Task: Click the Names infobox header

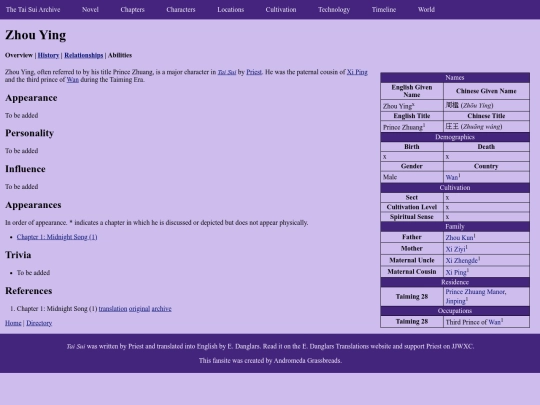Action: coord(455,77)
